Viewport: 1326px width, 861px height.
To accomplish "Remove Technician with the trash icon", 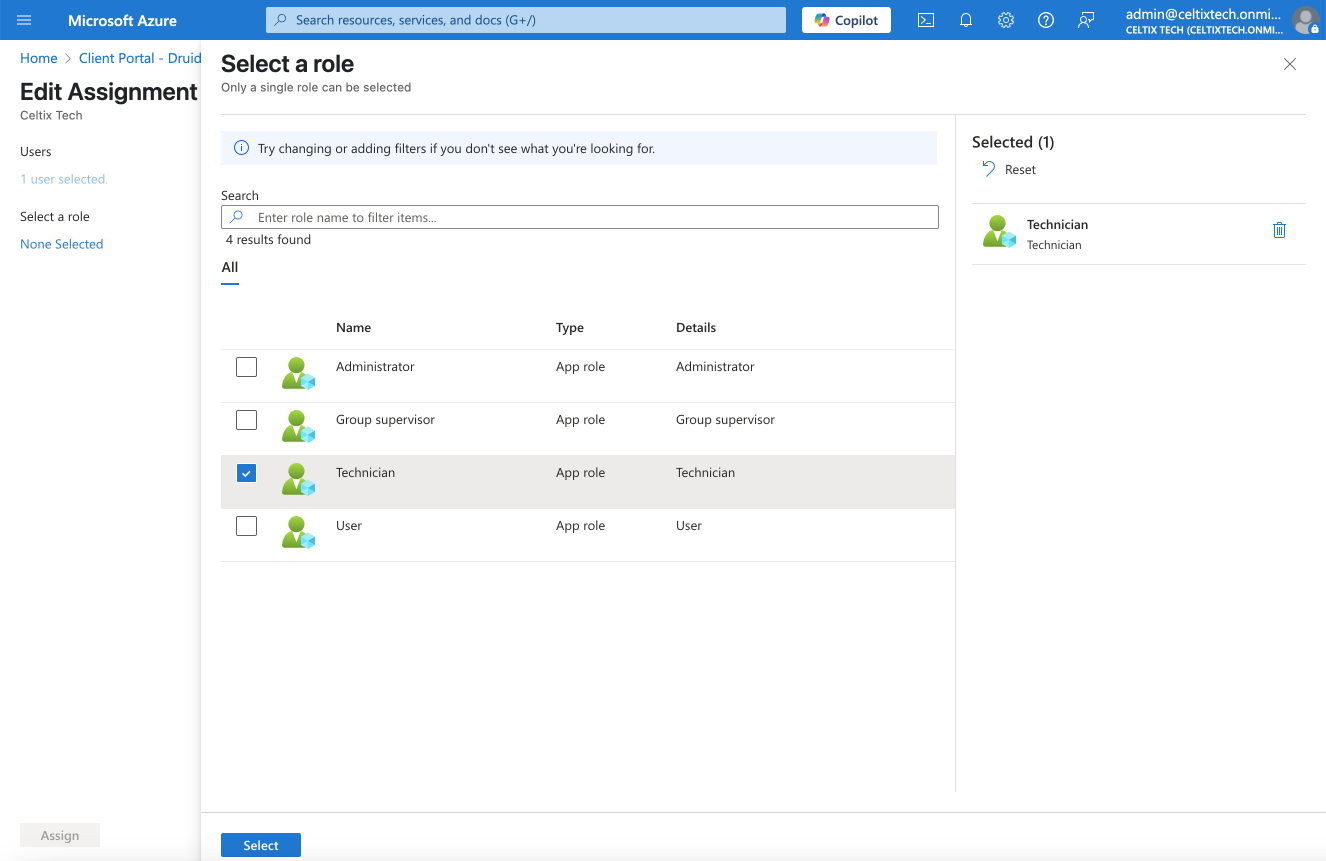I will [x=1279, y=231].
